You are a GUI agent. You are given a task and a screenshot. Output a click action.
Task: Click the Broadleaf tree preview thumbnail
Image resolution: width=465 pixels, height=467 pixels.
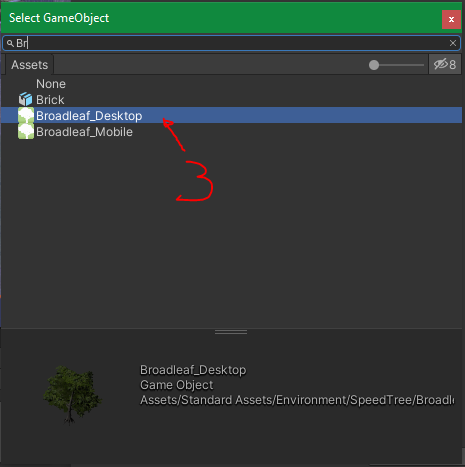point(72,395)
